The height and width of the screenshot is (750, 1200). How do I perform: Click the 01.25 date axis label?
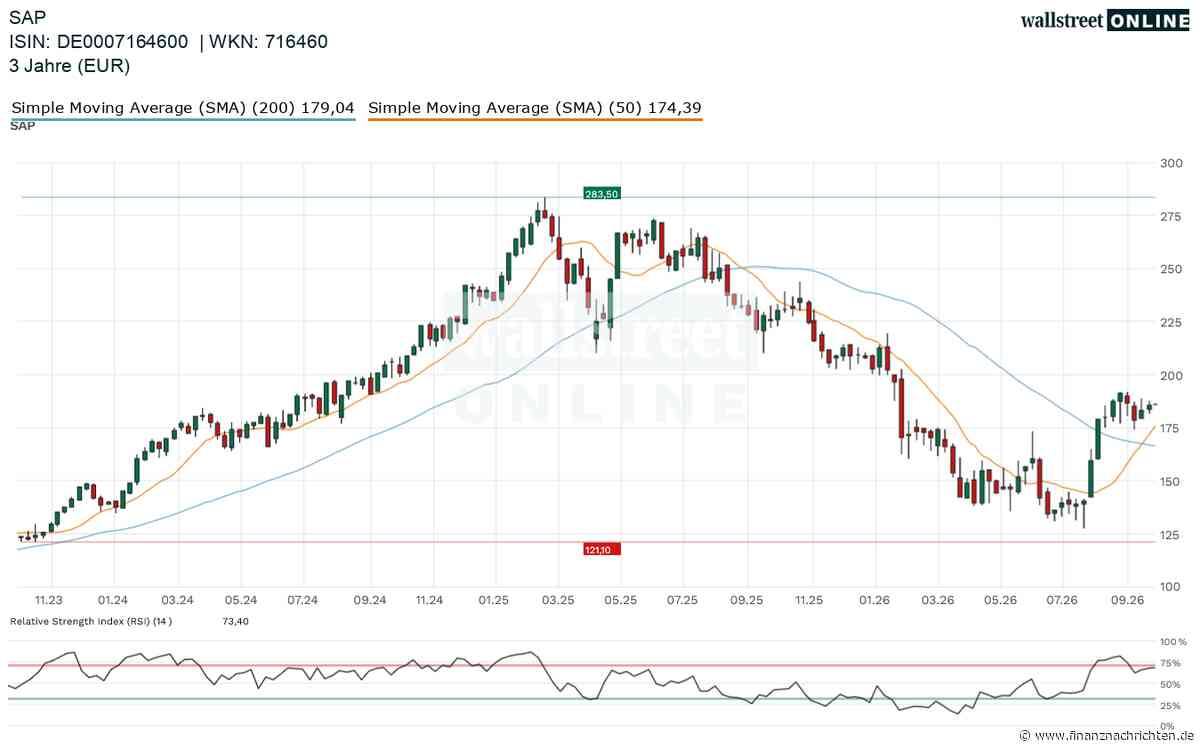[x=494, y=600]
